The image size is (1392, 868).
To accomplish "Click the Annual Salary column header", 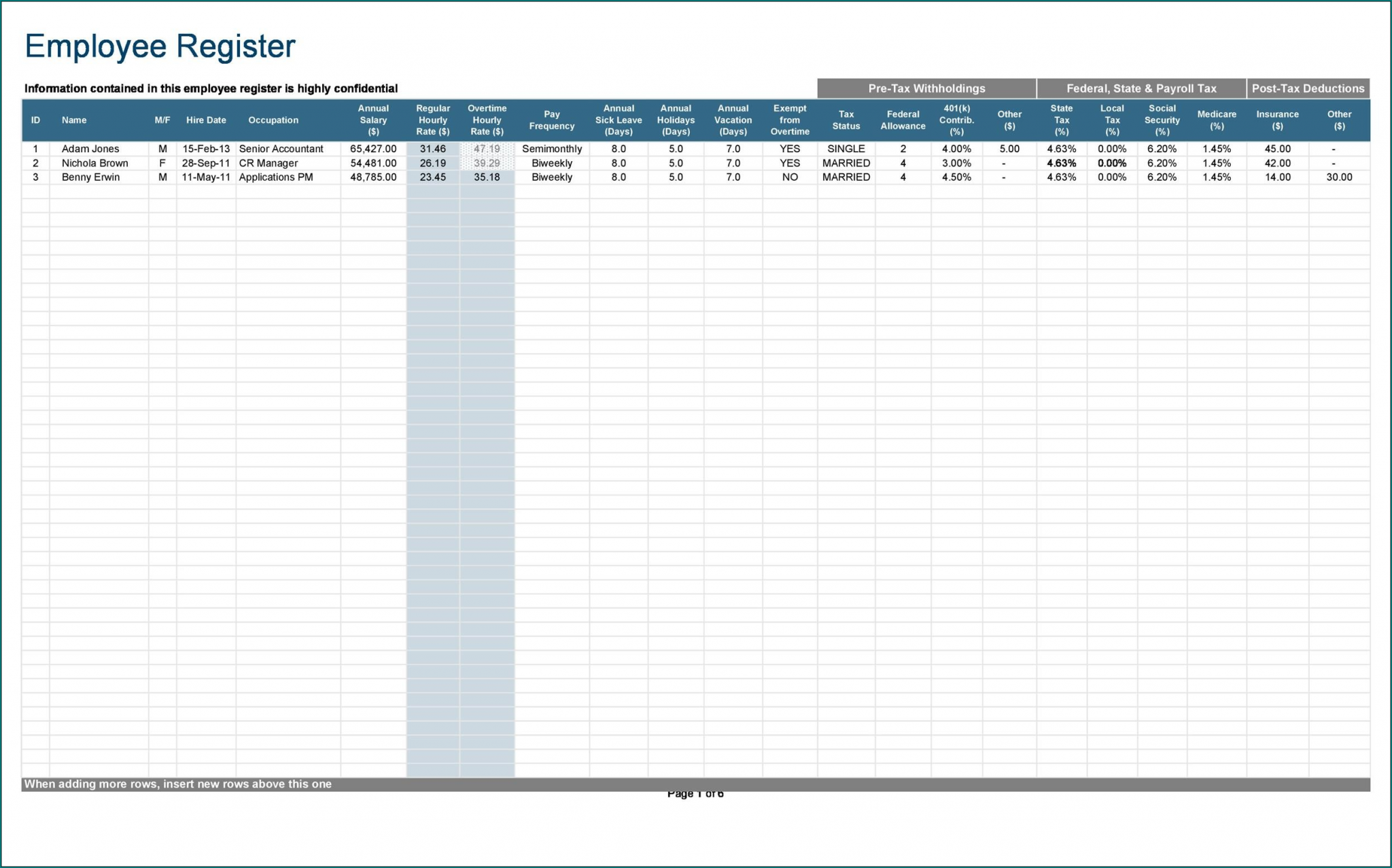I will click(373, 120).
